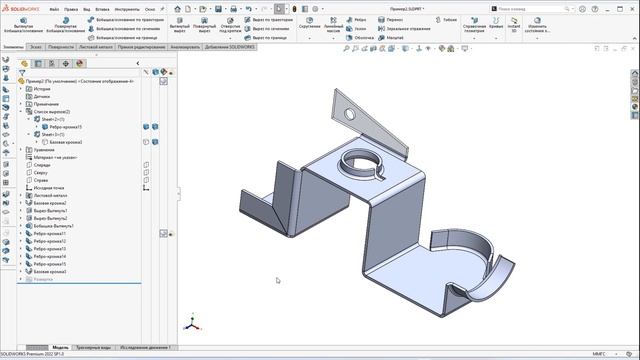Expand the Вырез-Вытянуть1 feature node
640x360 pixels.
point(21,211)
